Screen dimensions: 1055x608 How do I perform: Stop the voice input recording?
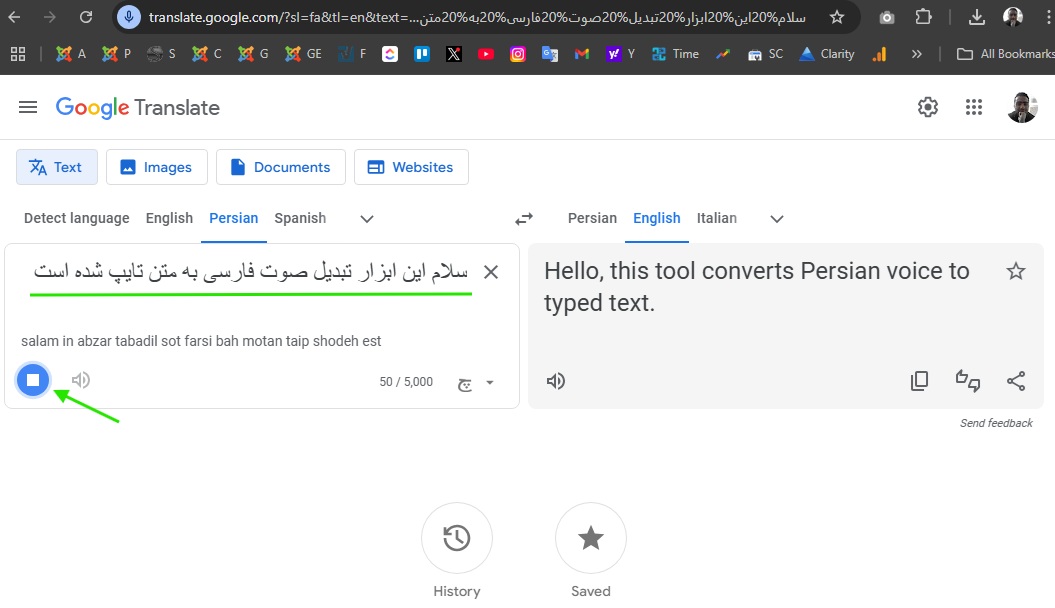click(32, 380)
